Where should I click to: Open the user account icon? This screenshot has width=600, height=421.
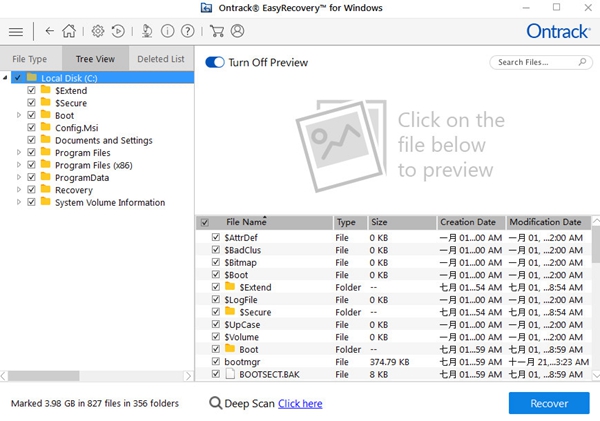[237, 31]
